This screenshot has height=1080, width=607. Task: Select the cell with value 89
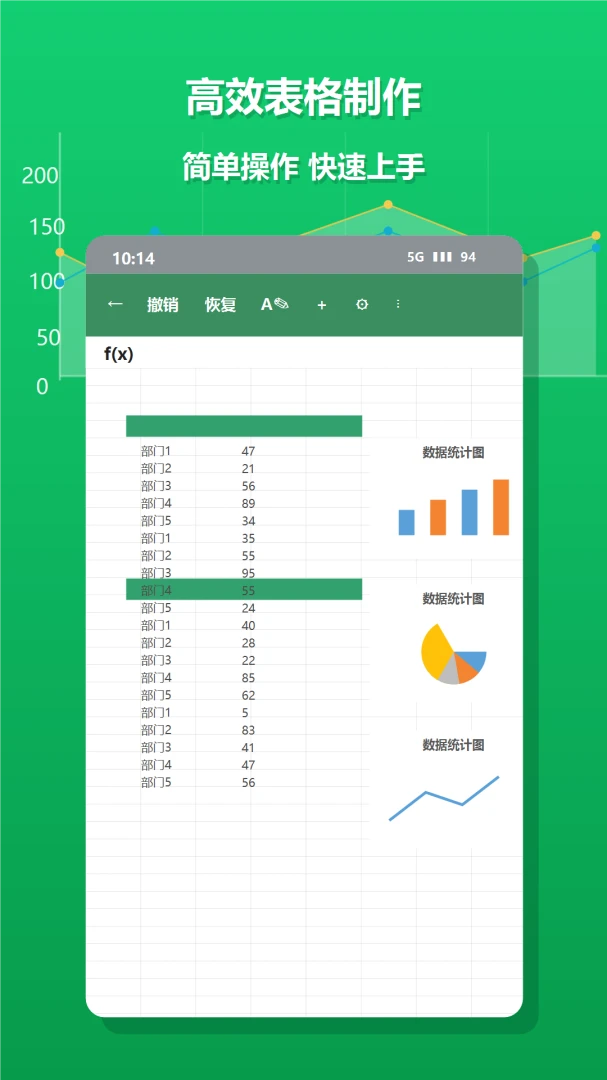248,503
